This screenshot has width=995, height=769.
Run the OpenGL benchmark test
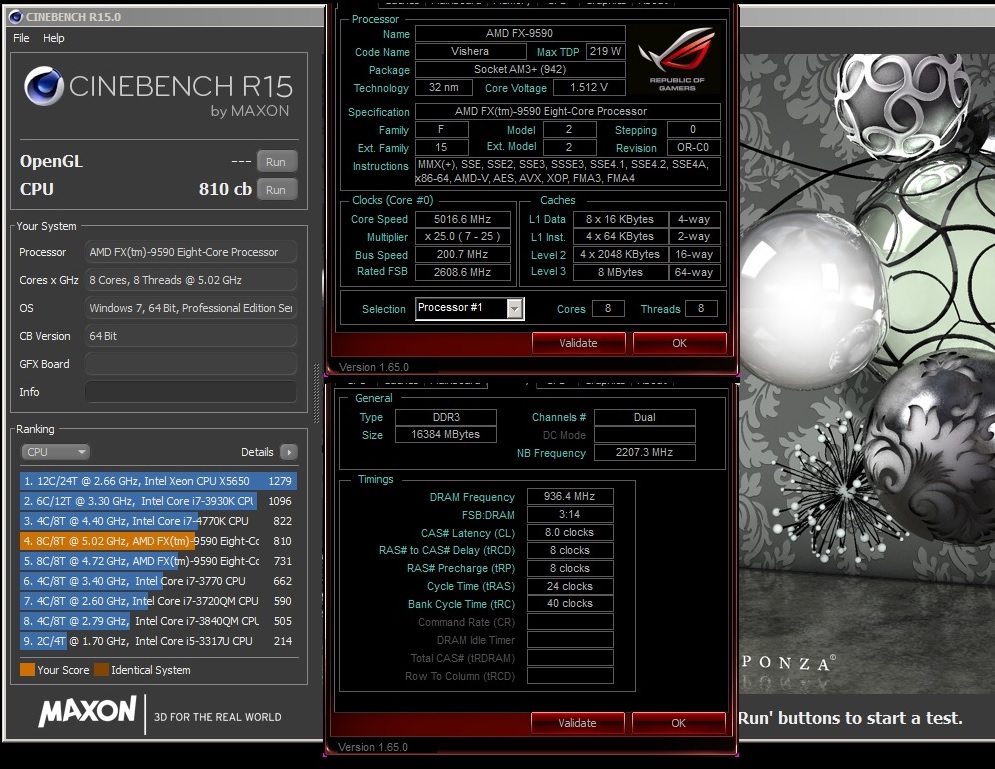pos(276,162)
